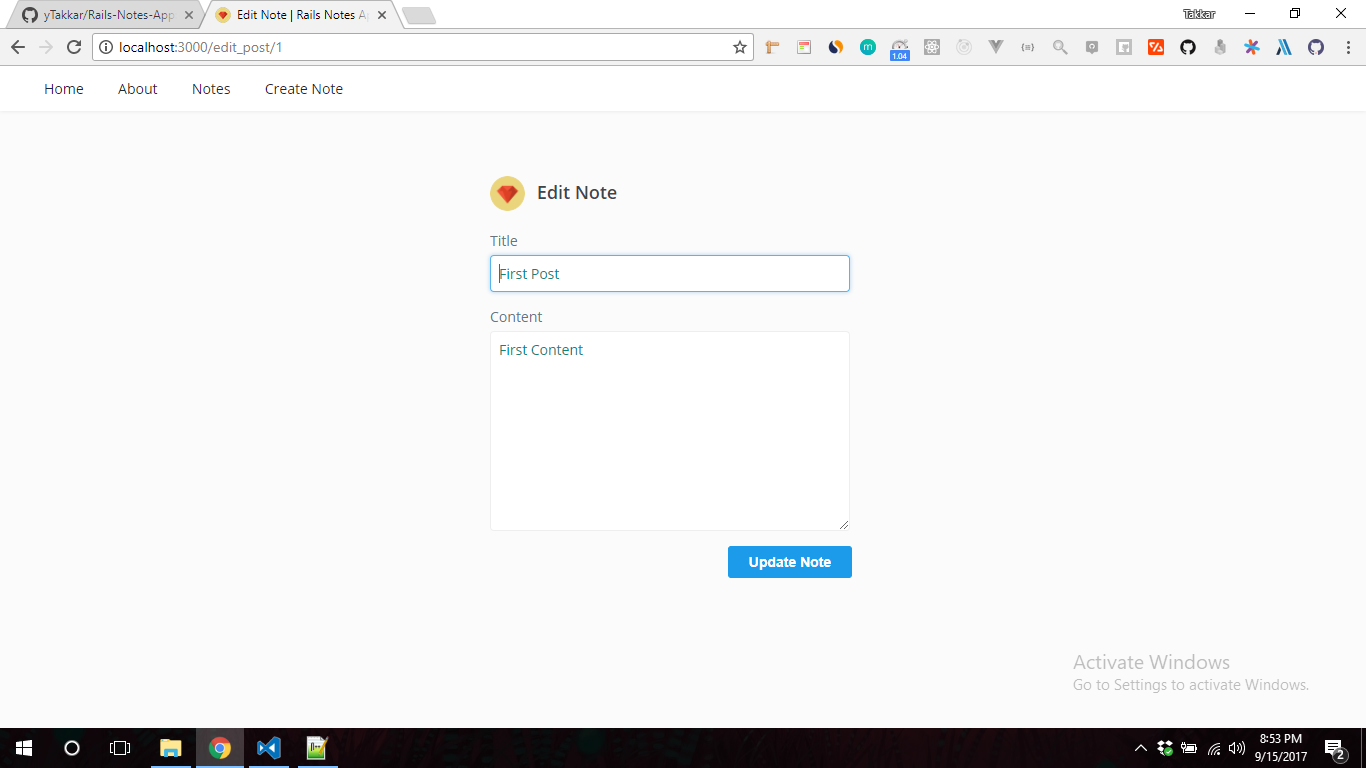Screen dimensions: 1366x768
Task: Open the Notes nav link
Action: coord(211,89)
